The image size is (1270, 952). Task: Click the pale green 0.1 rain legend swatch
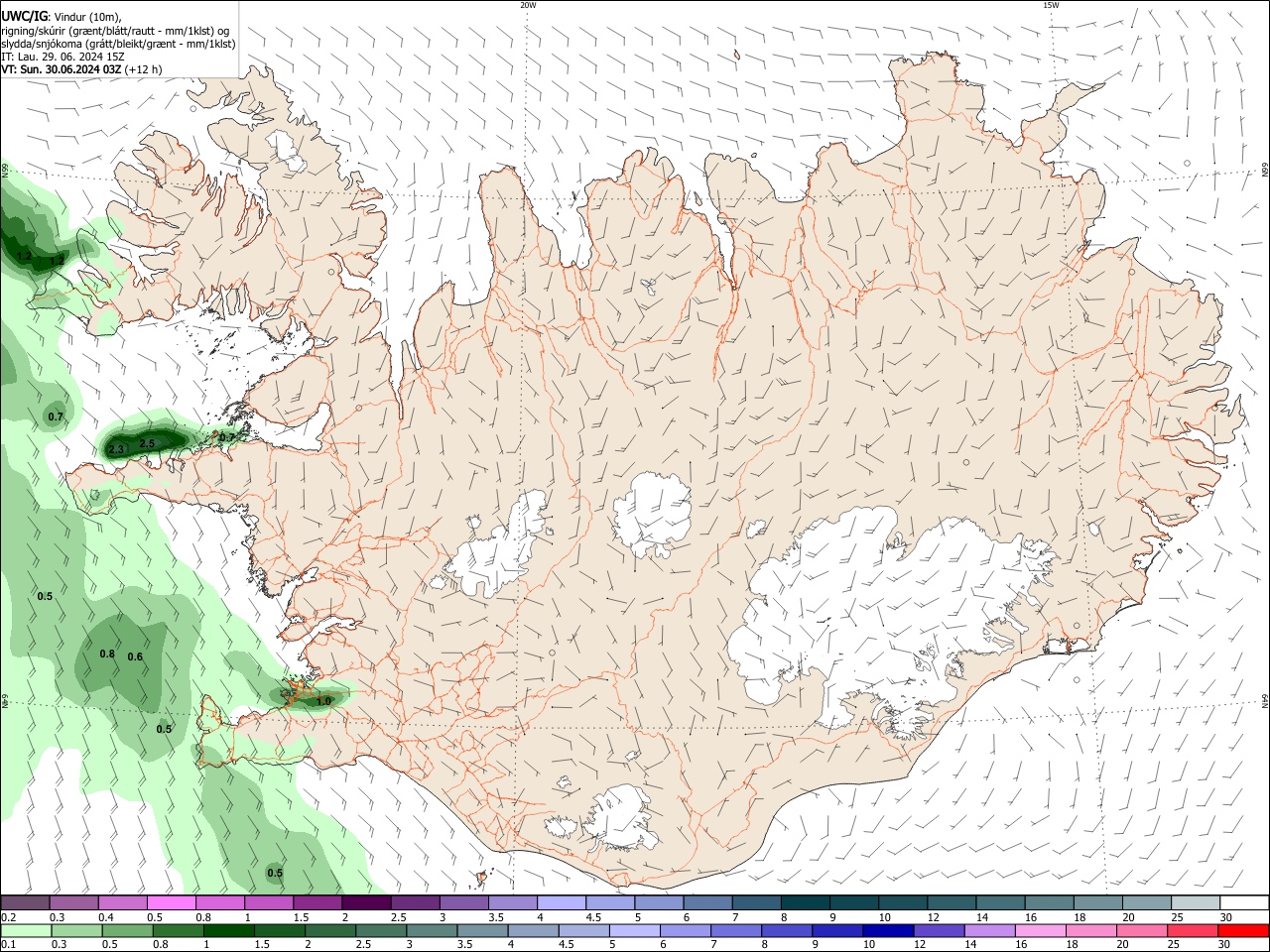[x=26, y=930]
